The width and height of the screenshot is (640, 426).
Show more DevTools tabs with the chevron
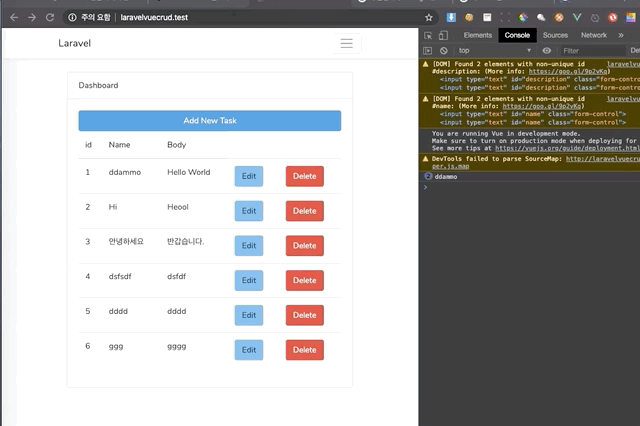coord(621,36)
